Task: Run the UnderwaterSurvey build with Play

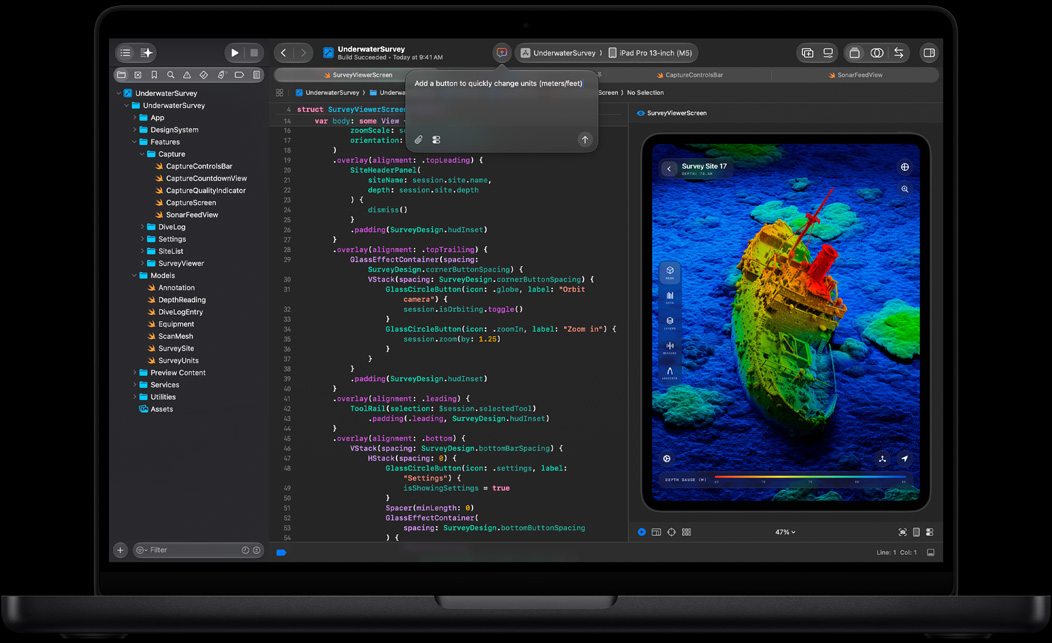Action: [x=235, y=53]
